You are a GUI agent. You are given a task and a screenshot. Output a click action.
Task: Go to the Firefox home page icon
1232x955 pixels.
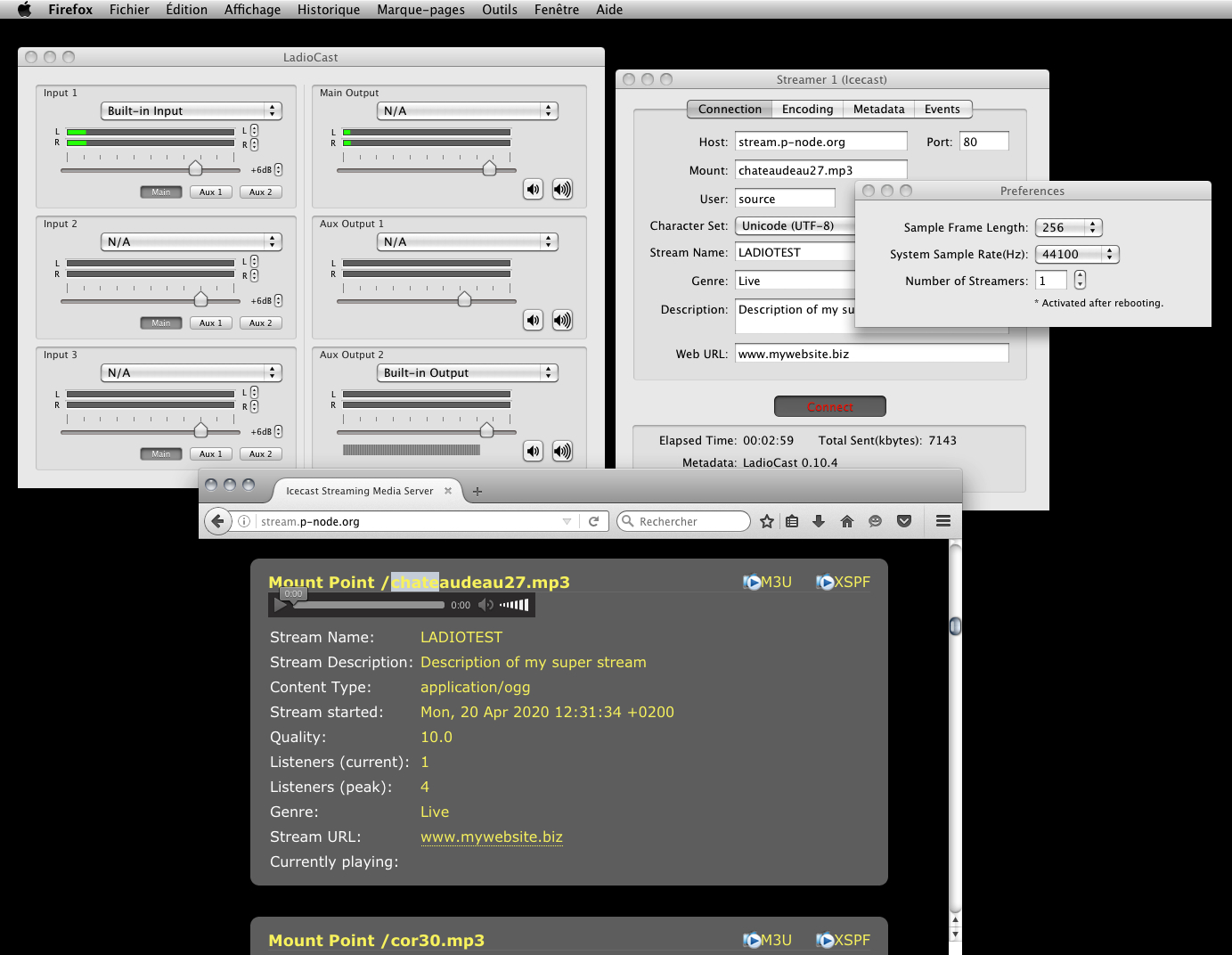point(847,521)
